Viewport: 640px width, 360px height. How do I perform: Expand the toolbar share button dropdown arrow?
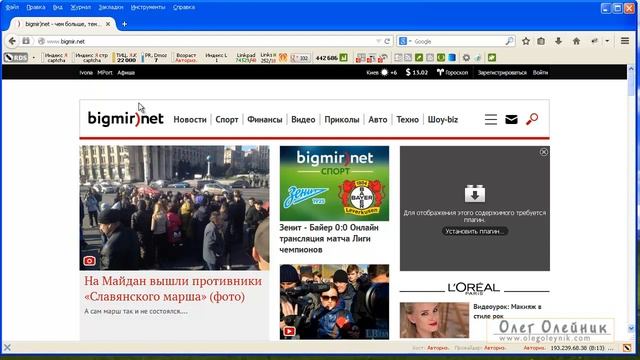point(607,41)
